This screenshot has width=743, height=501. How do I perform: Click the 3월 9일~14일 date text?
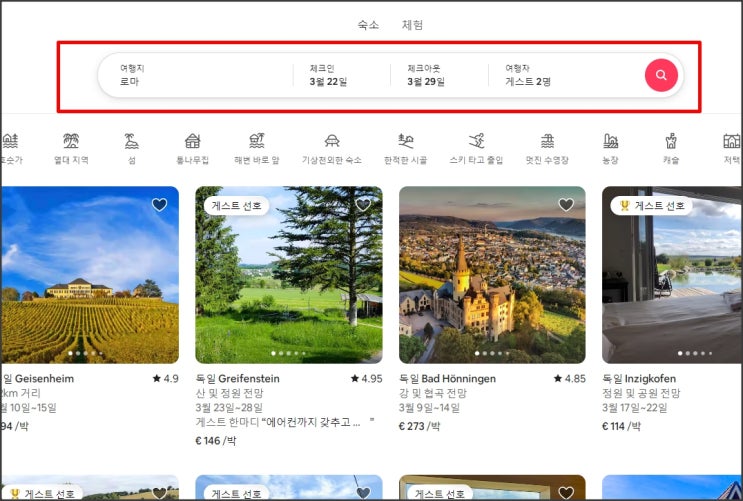click(x=429, y=408)
